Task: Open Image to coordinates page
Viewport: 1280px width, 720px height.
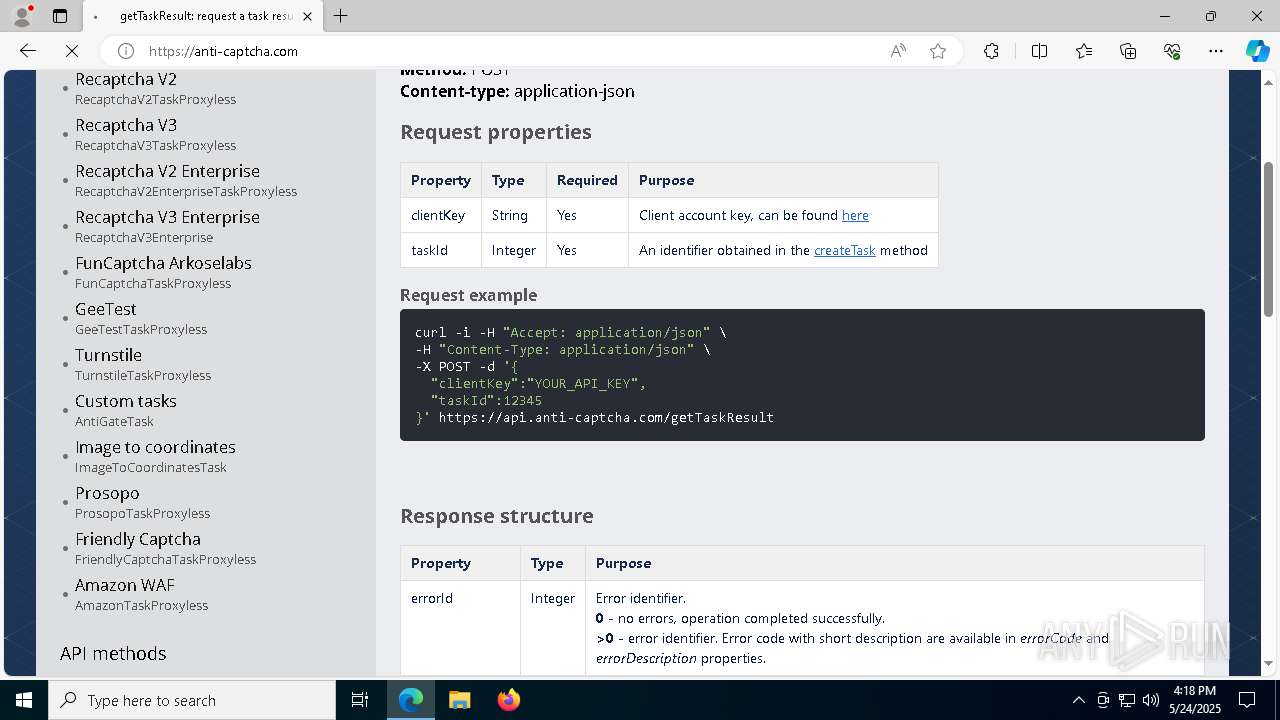Action: pos(155,447)
